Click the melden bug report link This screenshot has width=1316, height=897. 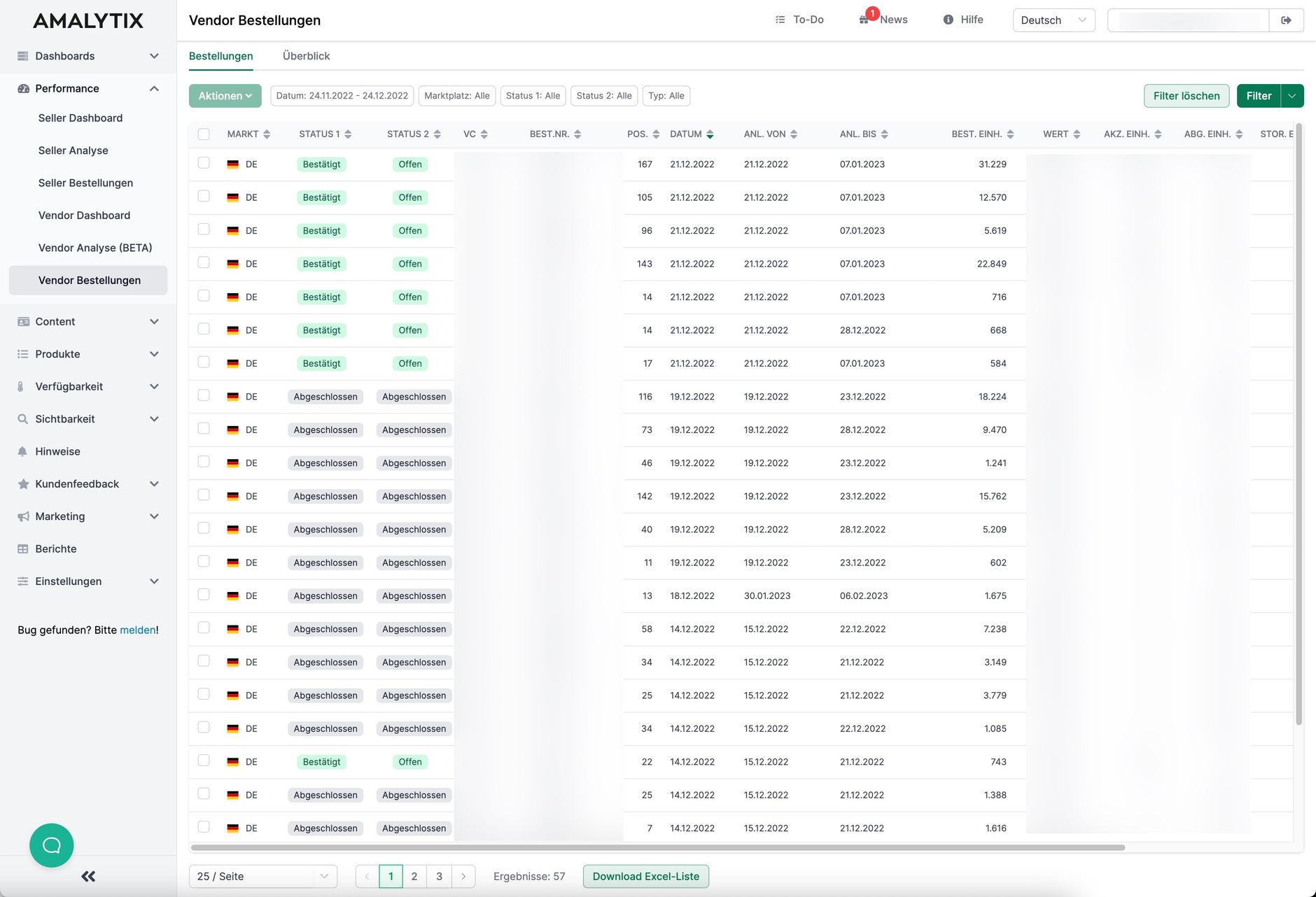point(138,630)
